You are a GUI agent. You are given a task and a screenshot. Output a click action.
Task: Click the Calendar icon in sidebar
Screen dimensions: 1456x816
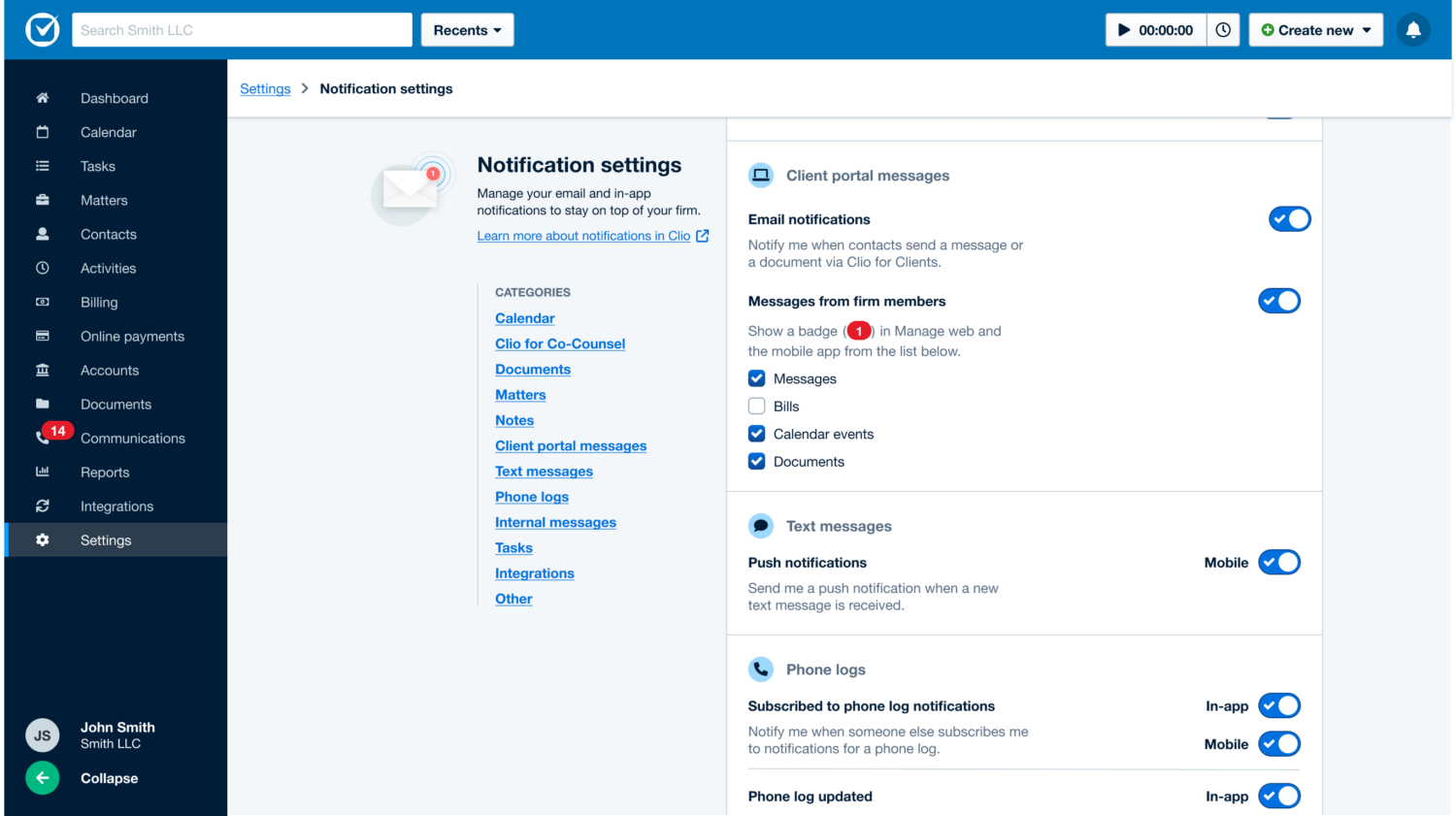[43, 132]
